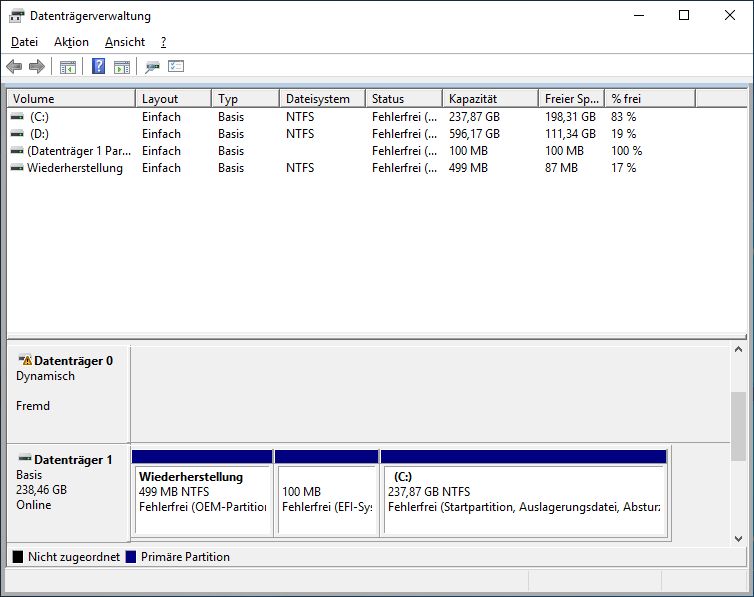Sort by % frei column header
Image resolution: width=754 pixels, height=597 pixels.
pos(650,99)
